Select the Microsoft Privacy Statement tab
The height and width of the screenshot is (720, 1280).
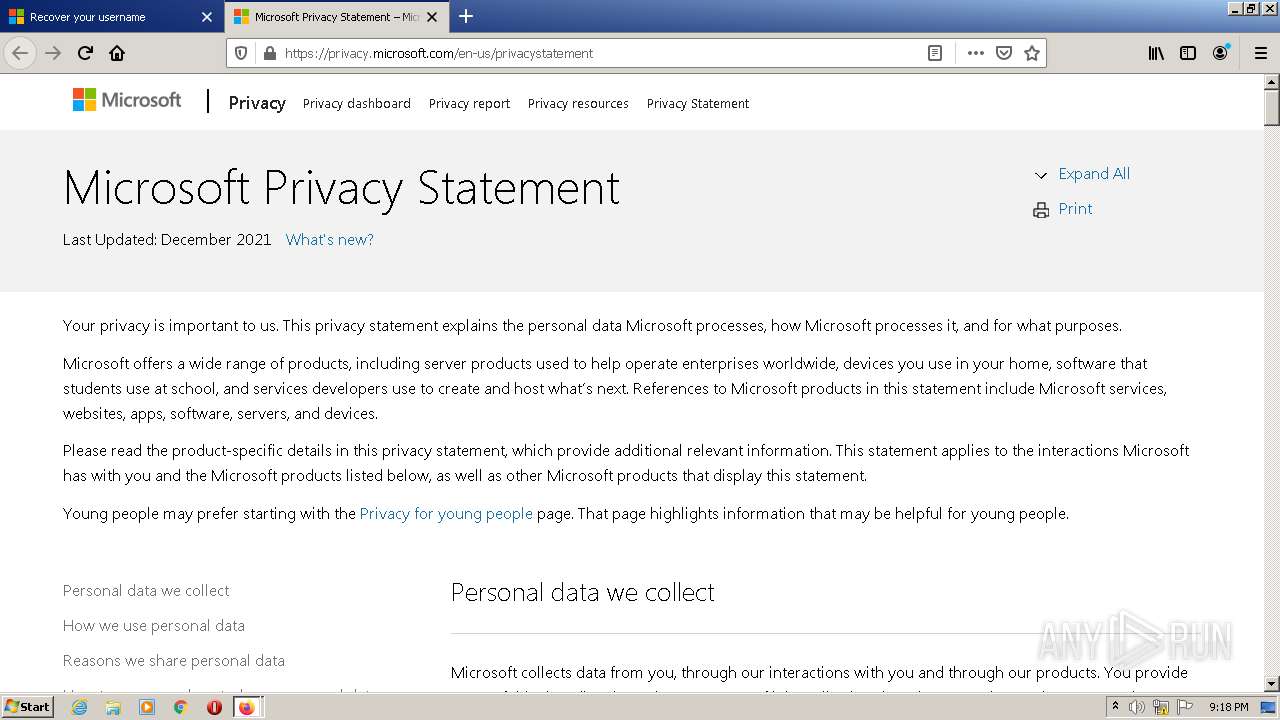pyautogui.click(x=336, y=17)
